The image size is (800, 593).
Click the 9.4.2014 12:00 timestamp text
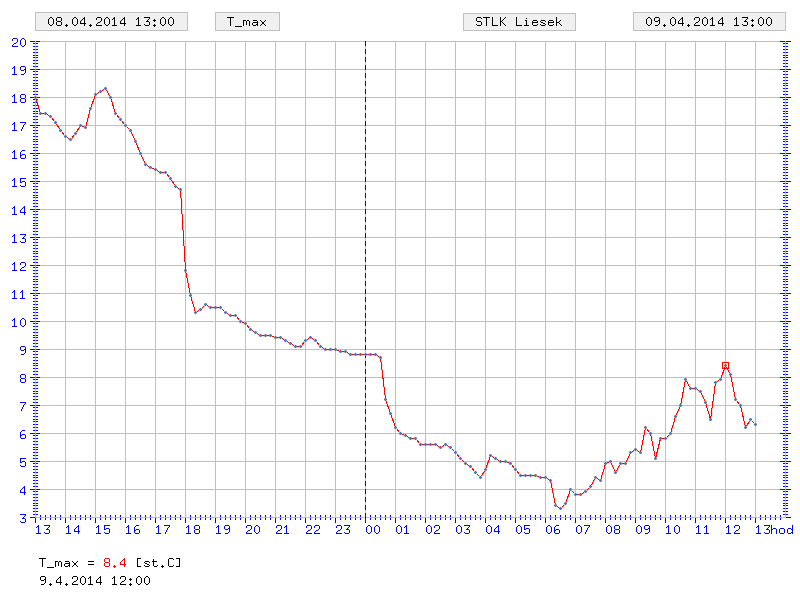[x=94, y=579]
